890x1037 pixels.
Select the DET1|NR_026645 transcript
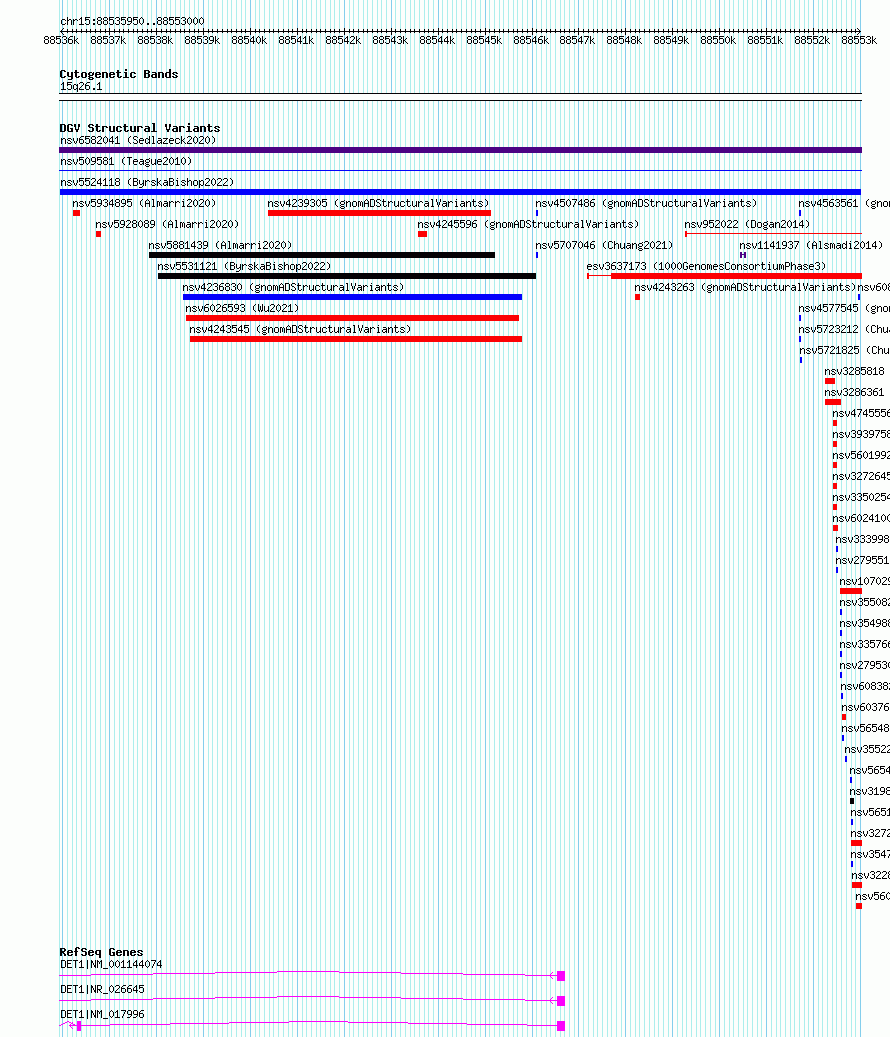(312, 999)
